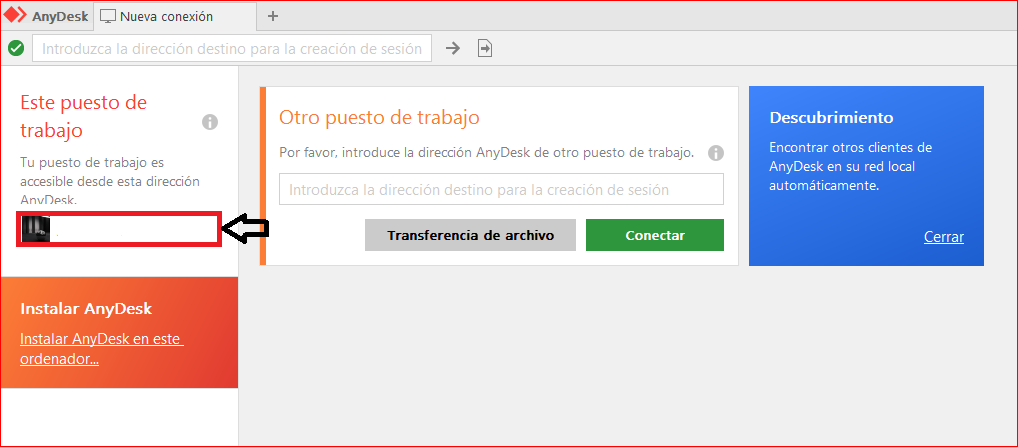Click info icon in Otro puesto de trabajo

[x=715, y=153]
